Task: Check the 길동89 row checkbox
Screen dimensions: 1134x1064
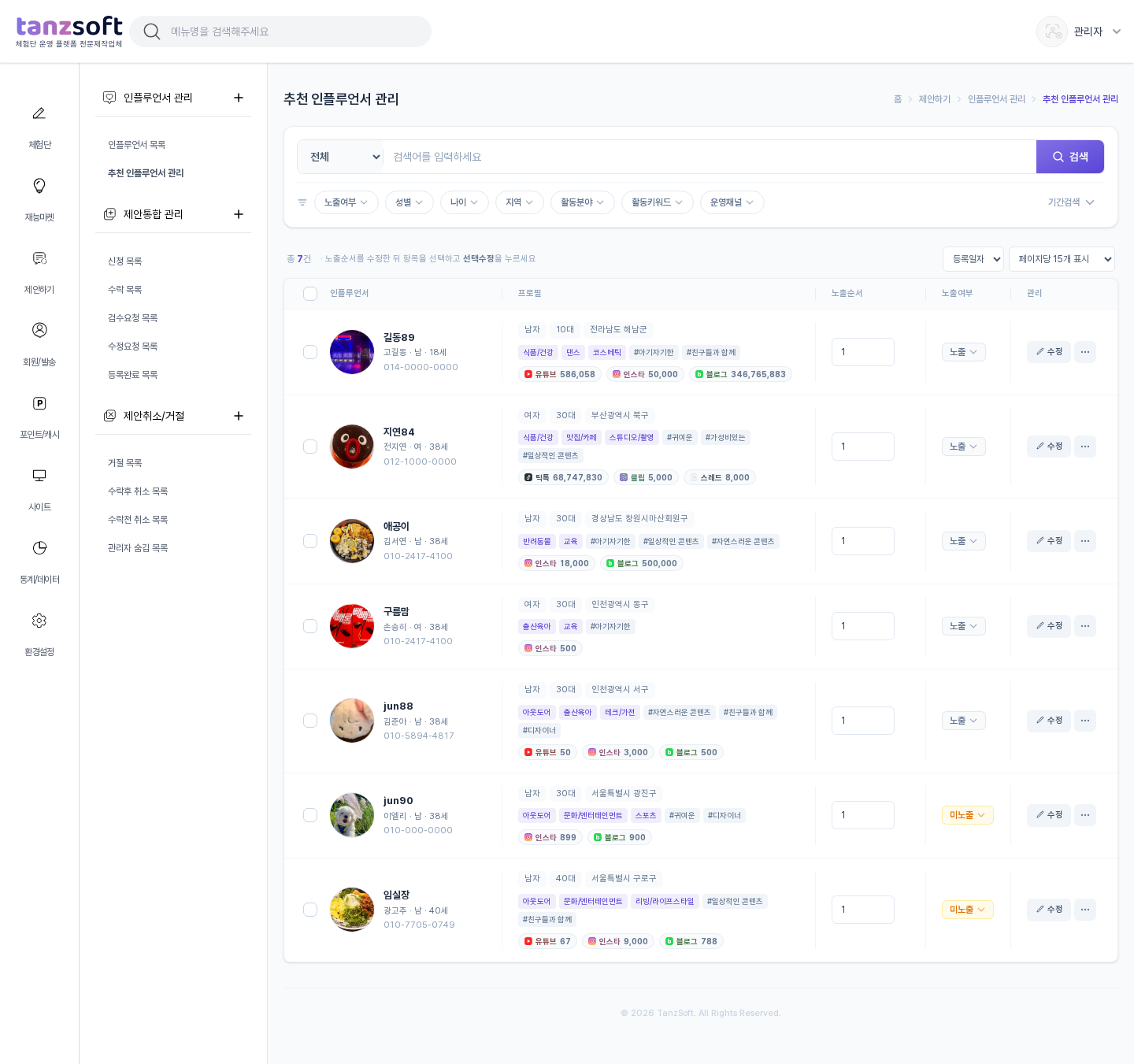Action: point(310,352)
